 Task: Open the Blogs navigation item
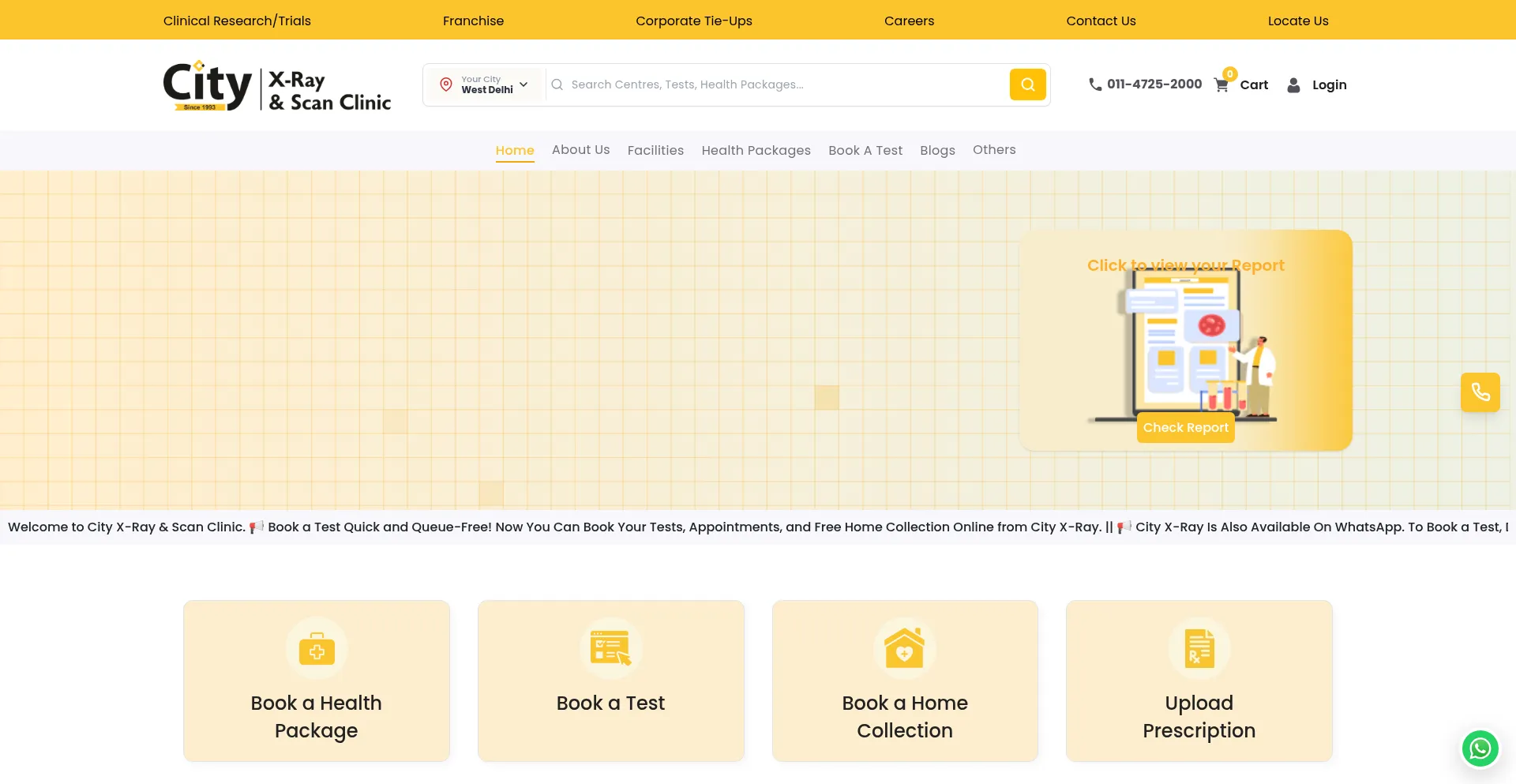pyautogui.click(x=937, y=150)
